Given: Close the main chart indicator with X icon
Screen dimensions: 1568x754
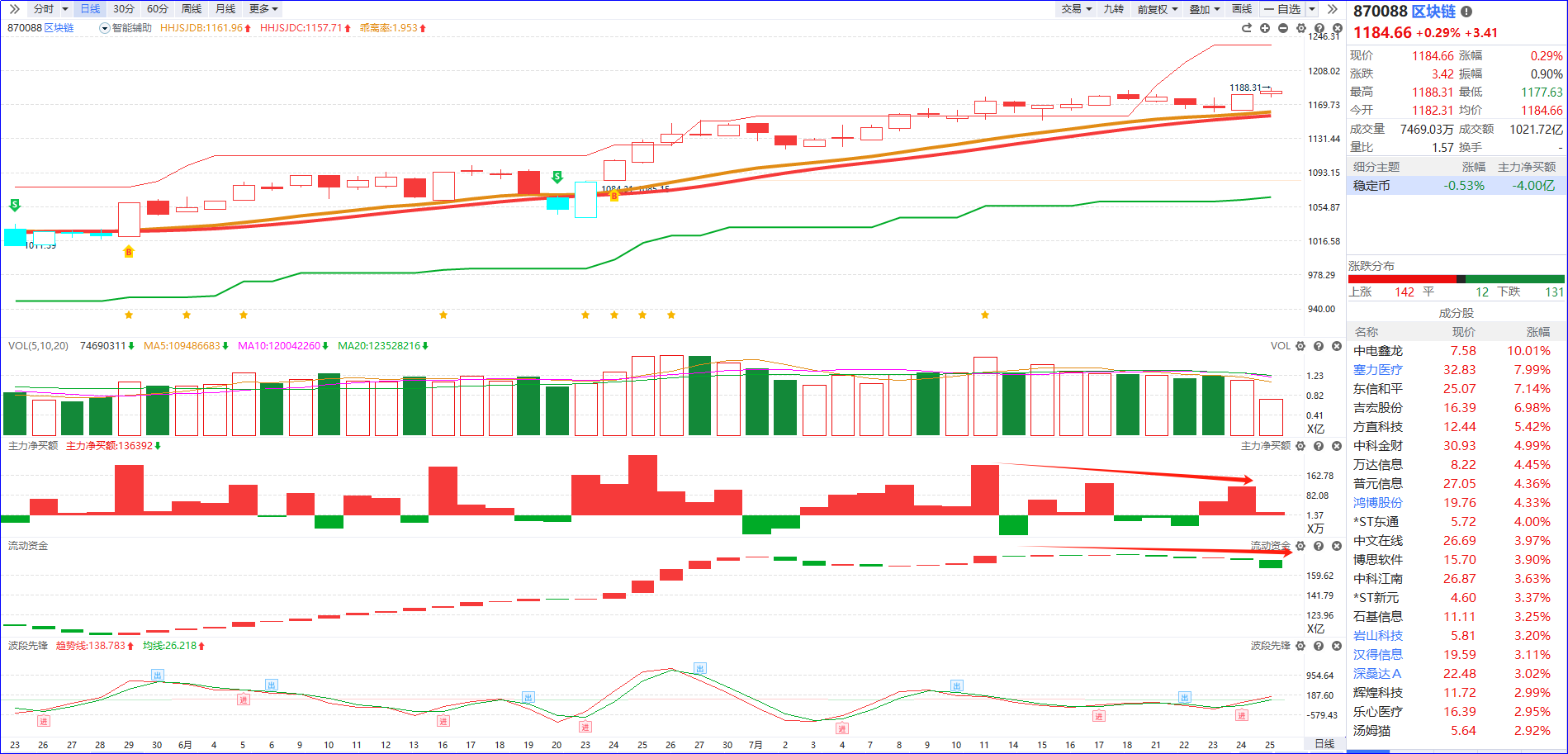Looking at the screenshot, I should click(1338, 28).
